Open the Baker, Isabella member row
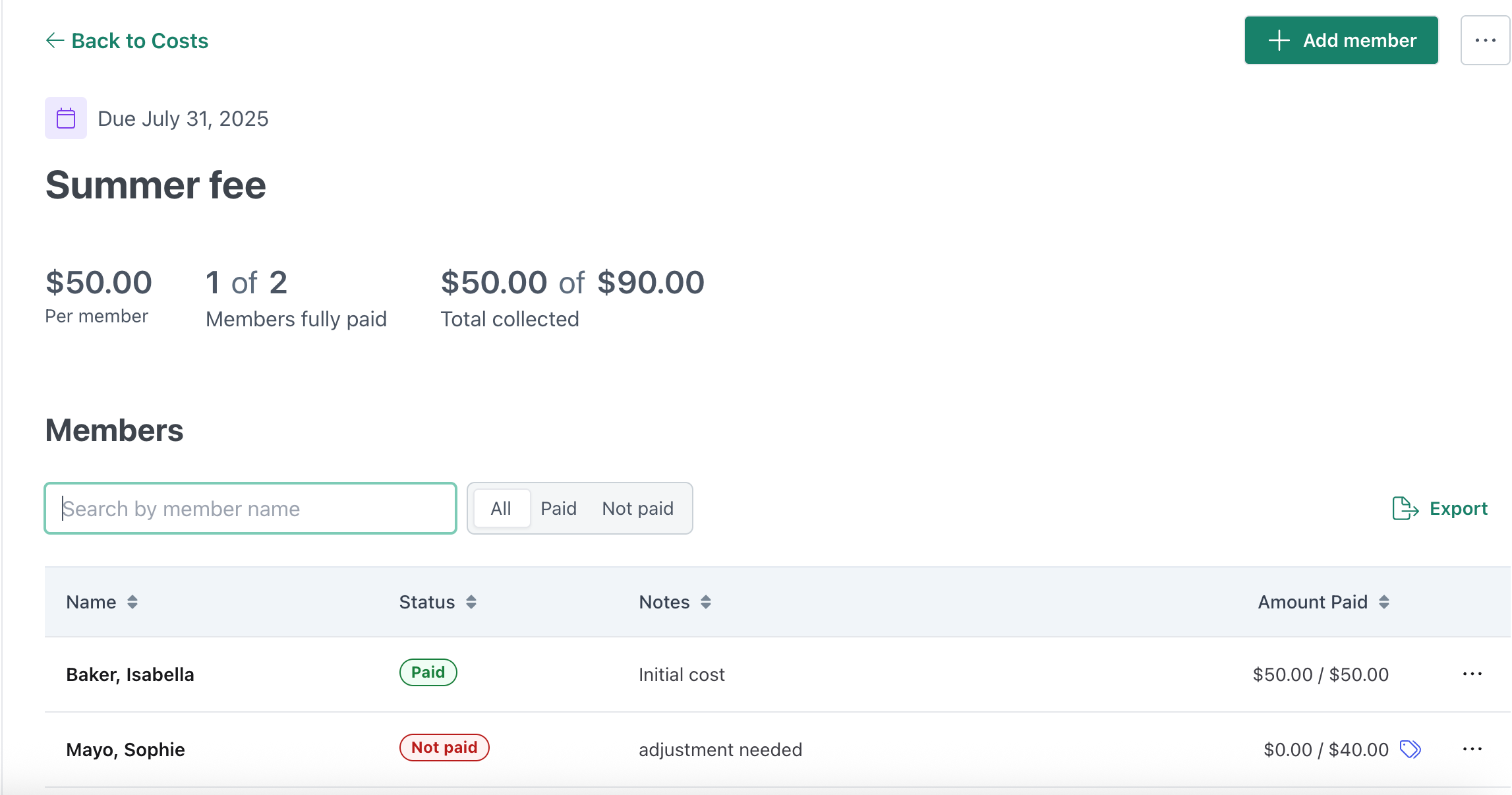1512x795 pixels. (x=777, y=674)
